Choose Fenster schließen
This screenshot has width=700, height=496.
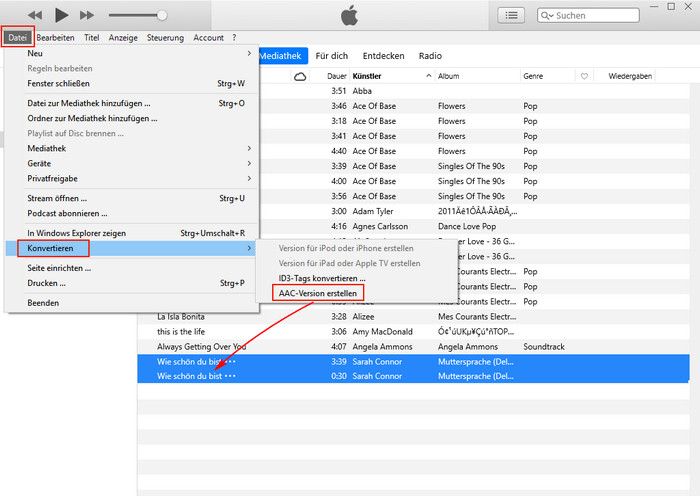(x=132, y=83)
